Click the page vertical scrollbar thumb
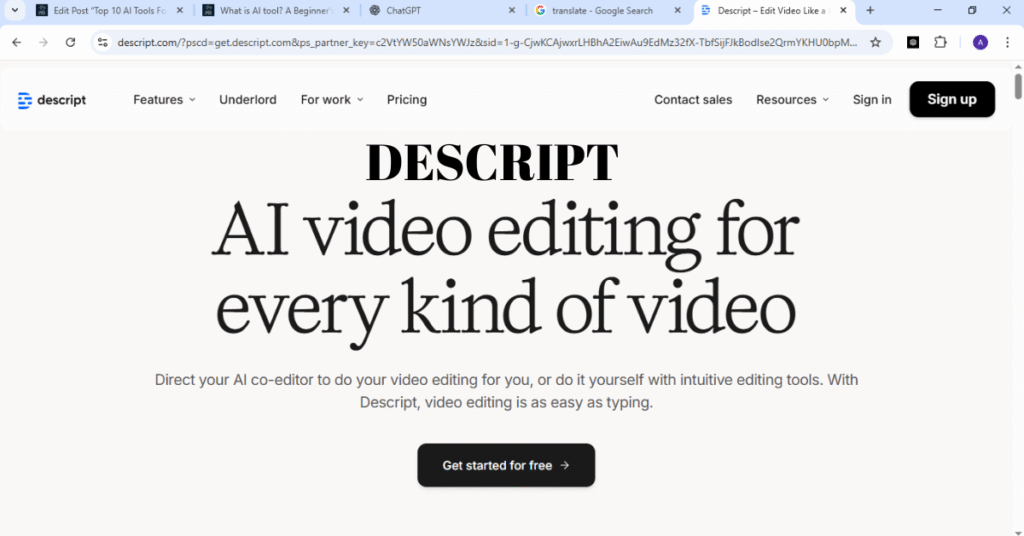 (1017, 86)
